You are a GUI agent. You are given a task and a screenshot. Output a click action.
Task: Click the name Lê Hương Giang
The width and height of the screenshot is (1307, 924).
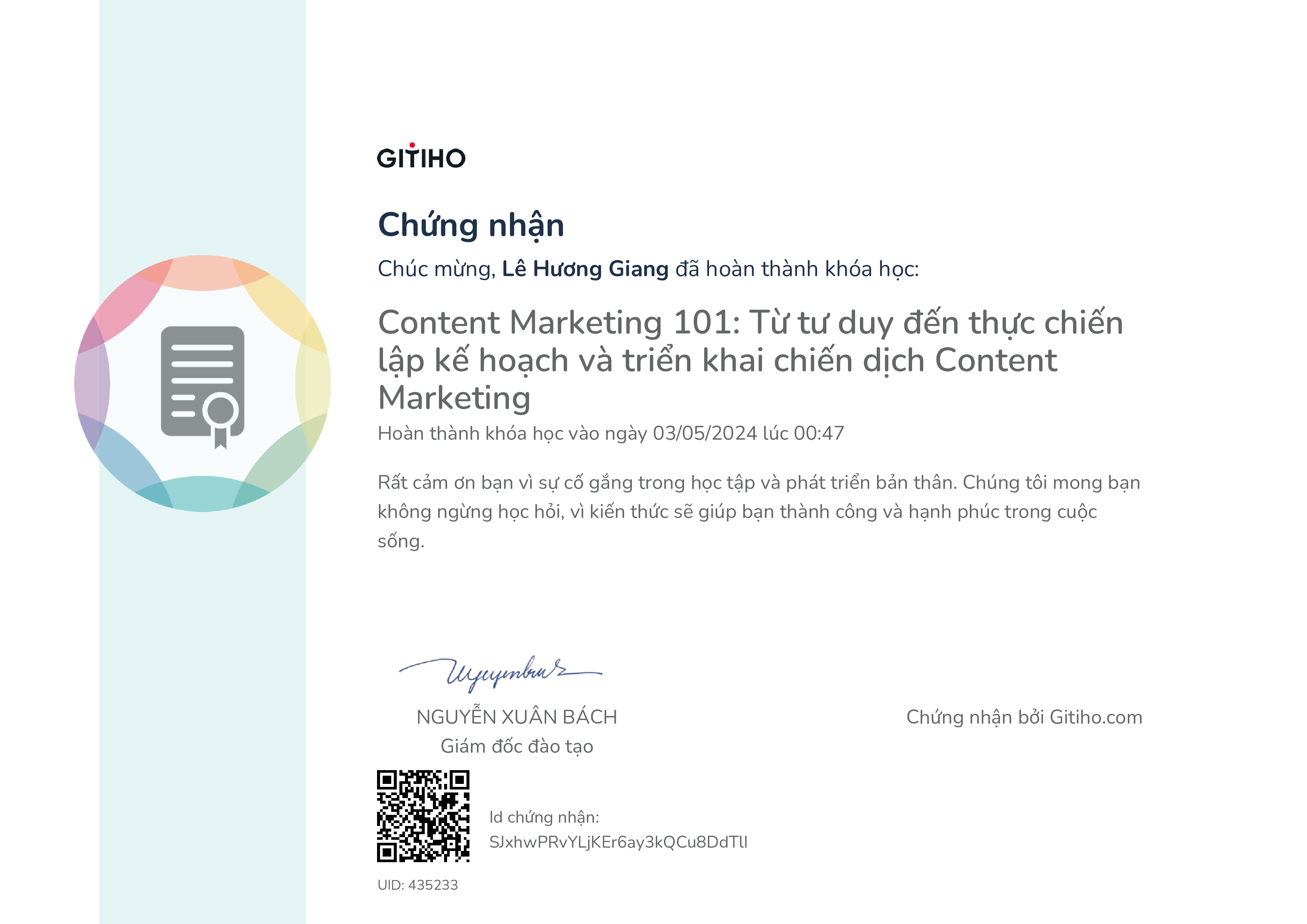[x=585, y=269]
